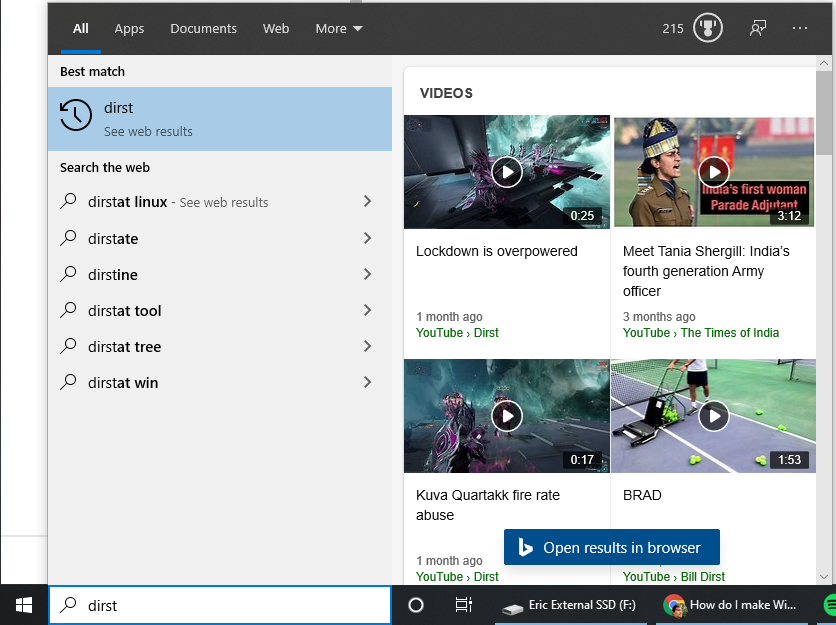Screen dimensions: 836x625
Task: Open the Microsoft Rewards trophy icon
Action: pyautogui.click(x=708, y=28)
